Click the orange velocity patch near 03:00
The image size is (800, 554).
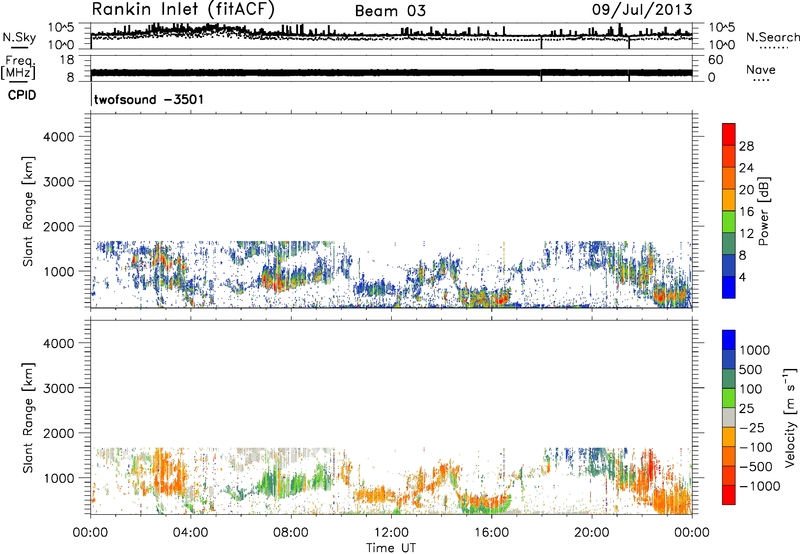coord(168,472)
